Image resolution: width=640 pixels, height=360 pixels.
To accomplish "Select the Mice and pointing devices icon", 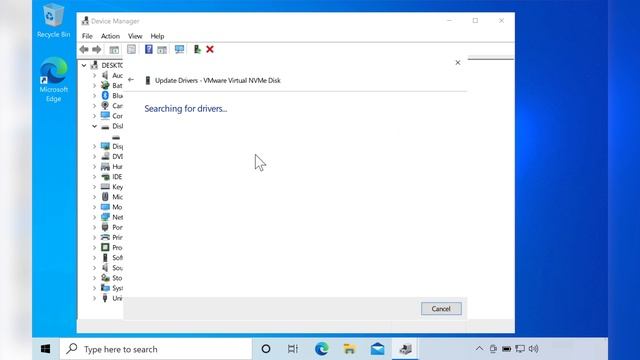I will tap(105, 197).
